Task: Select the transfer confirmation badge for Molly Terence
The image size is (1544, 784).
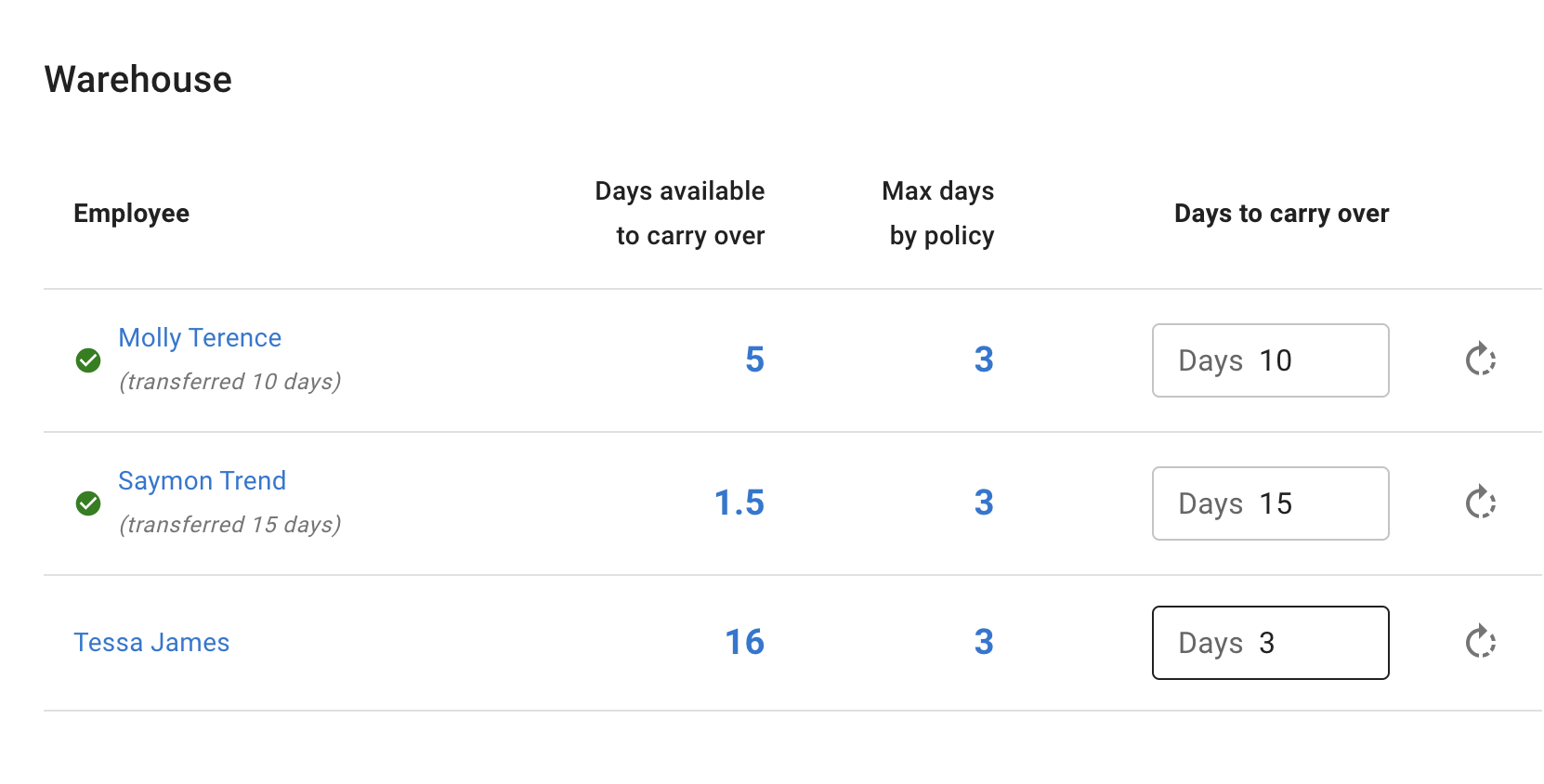Action: (88, 360)
